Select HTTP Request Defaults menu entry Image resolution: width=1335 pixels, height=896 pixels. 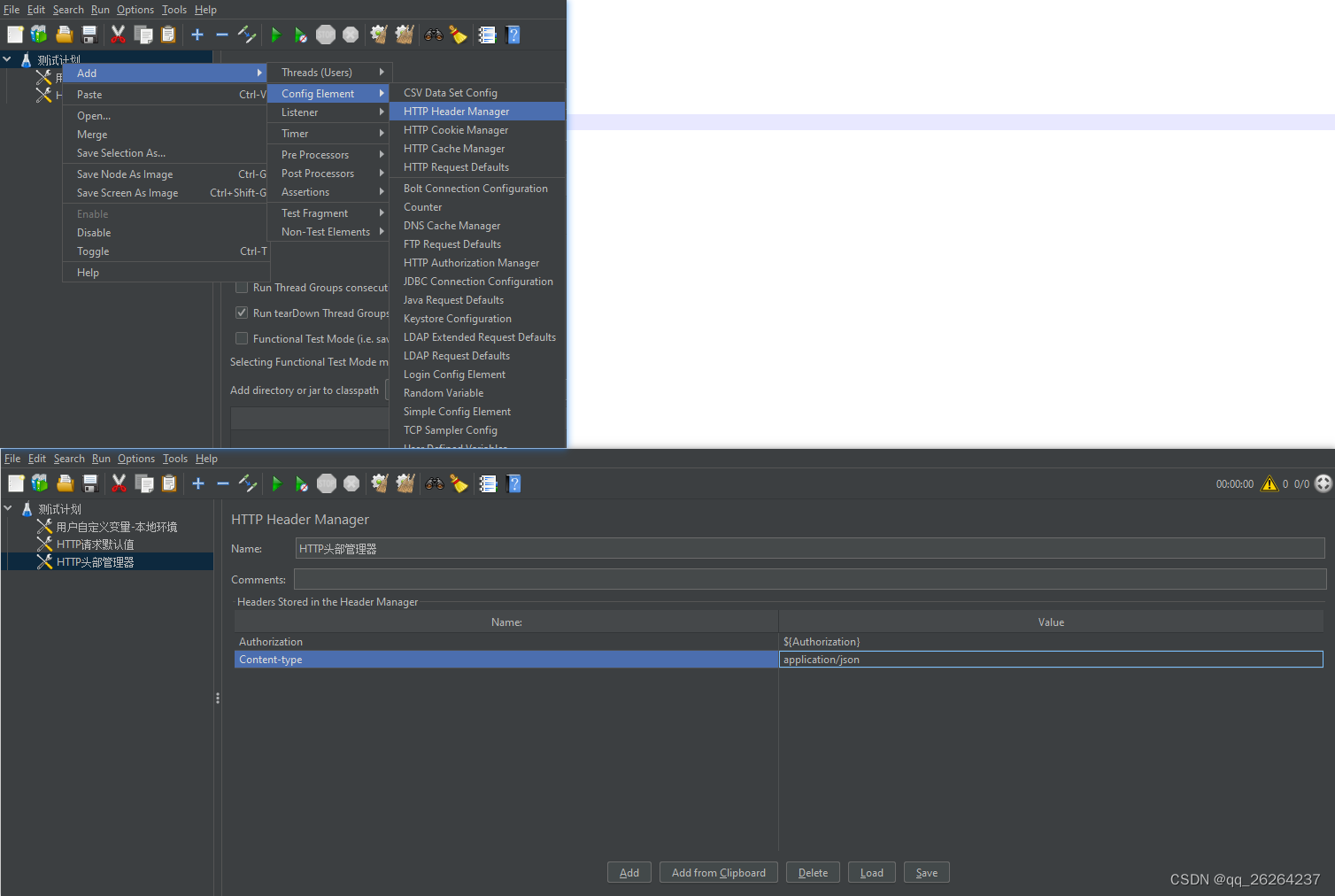pos(477,167)
